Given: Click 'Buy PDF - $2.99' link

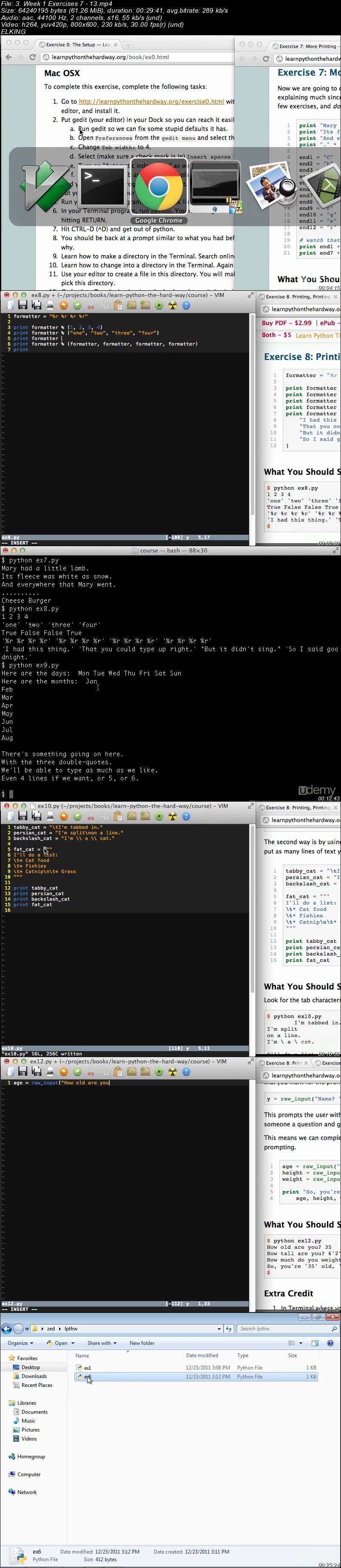Looking at the screenshot, I should 287,323.
